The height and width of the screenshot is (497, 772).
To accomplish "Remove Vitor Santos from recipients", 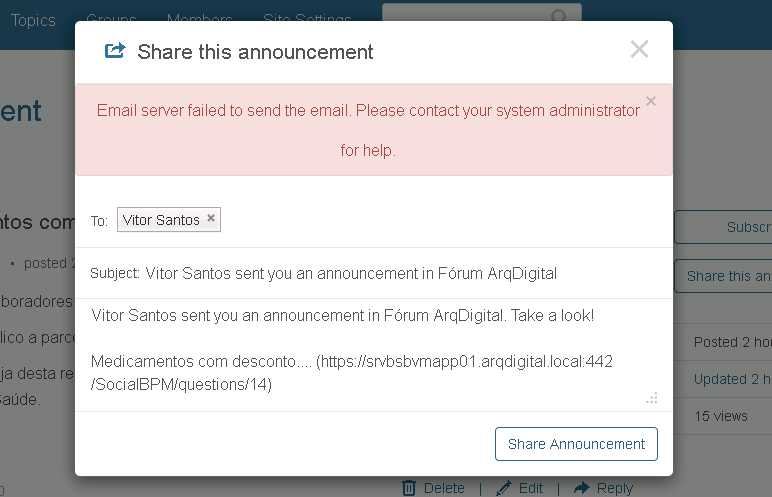I will click(x=211, y=218).
